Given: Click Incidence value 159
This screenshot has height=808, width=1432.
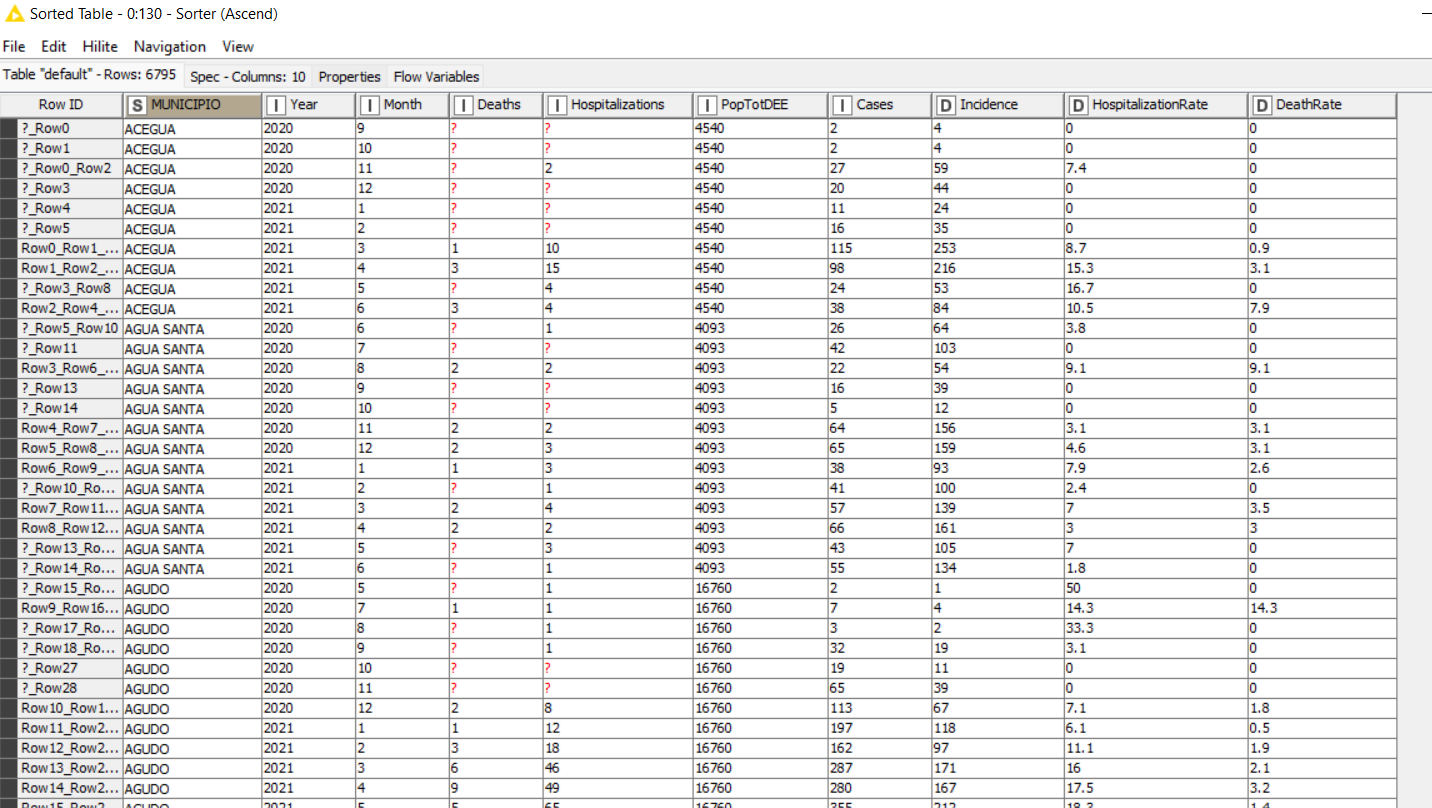Looking at the screenshot, I should [998, 448].
